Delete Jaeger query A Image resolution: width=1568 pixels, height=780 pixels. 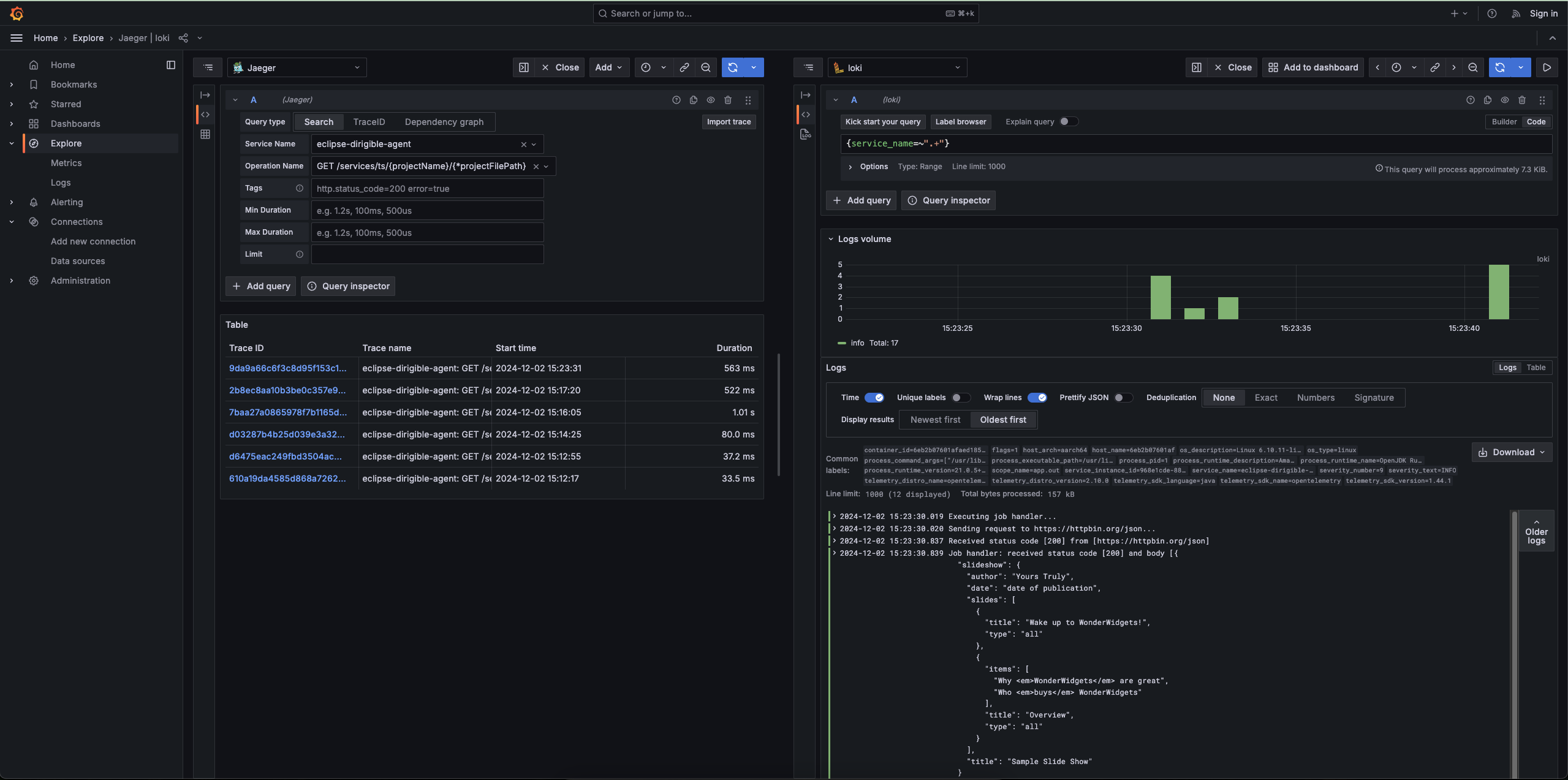point(728,100)
